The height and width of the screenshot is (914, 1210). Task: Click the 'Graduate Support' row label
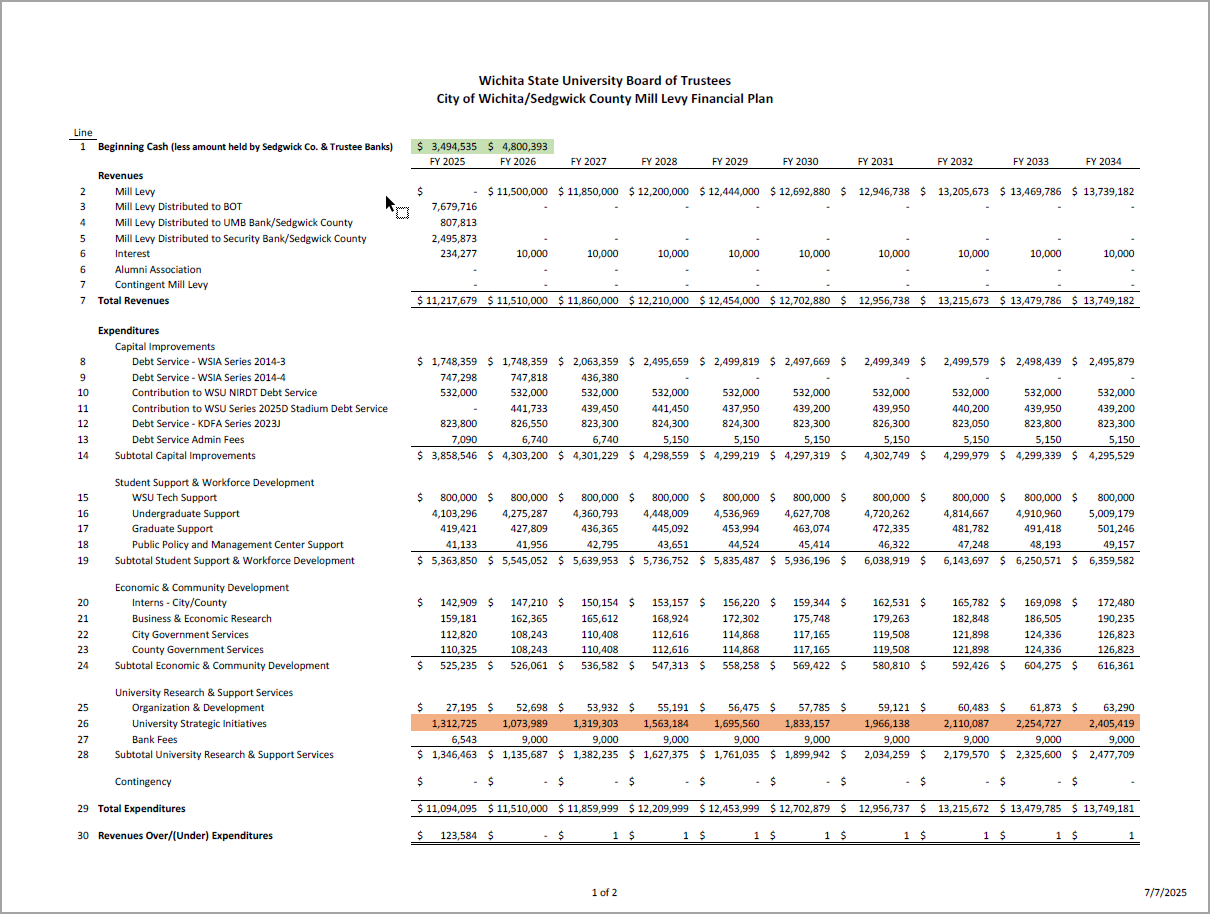172,529
